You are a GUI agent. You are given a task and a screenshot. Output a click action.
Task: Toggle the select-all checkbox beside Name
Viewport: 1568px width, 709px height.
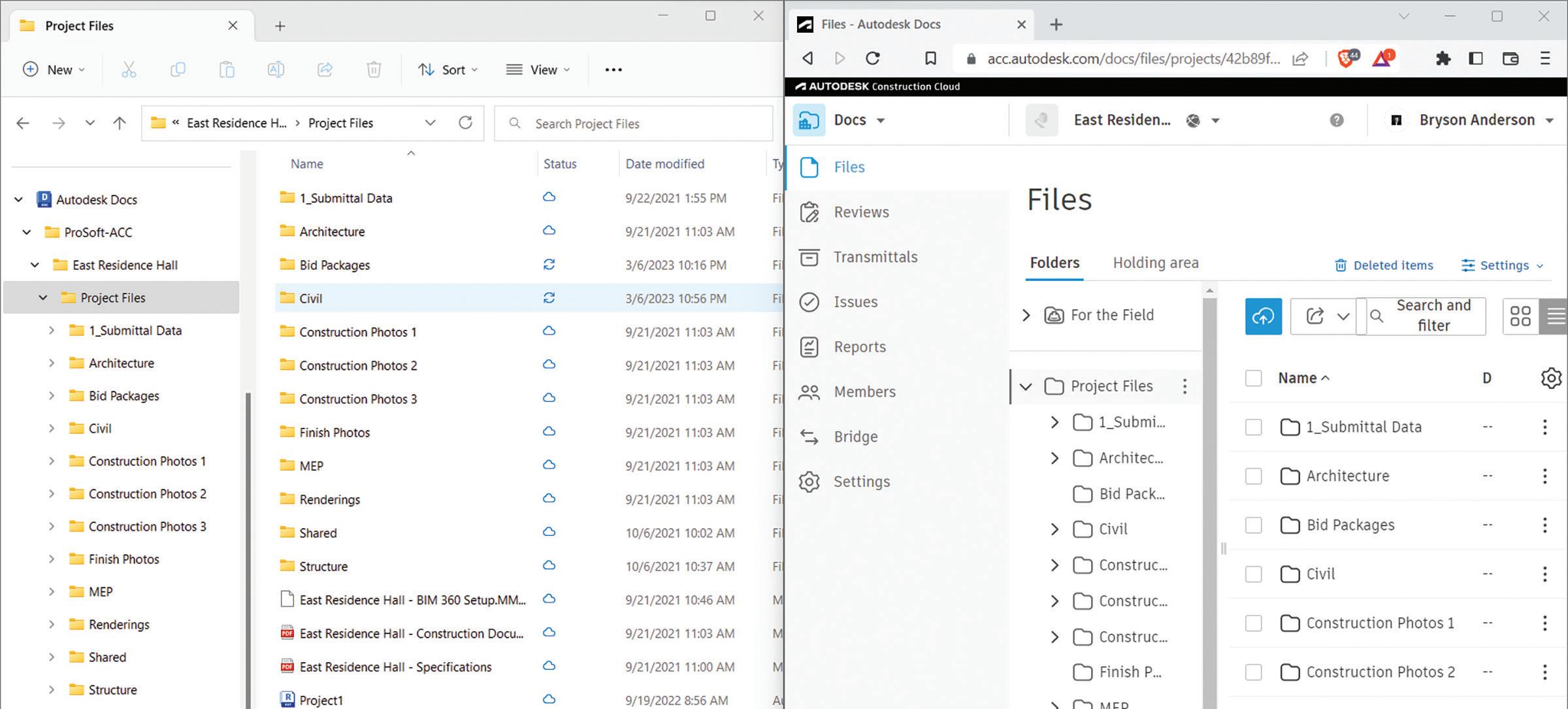tap(1252, 378)
